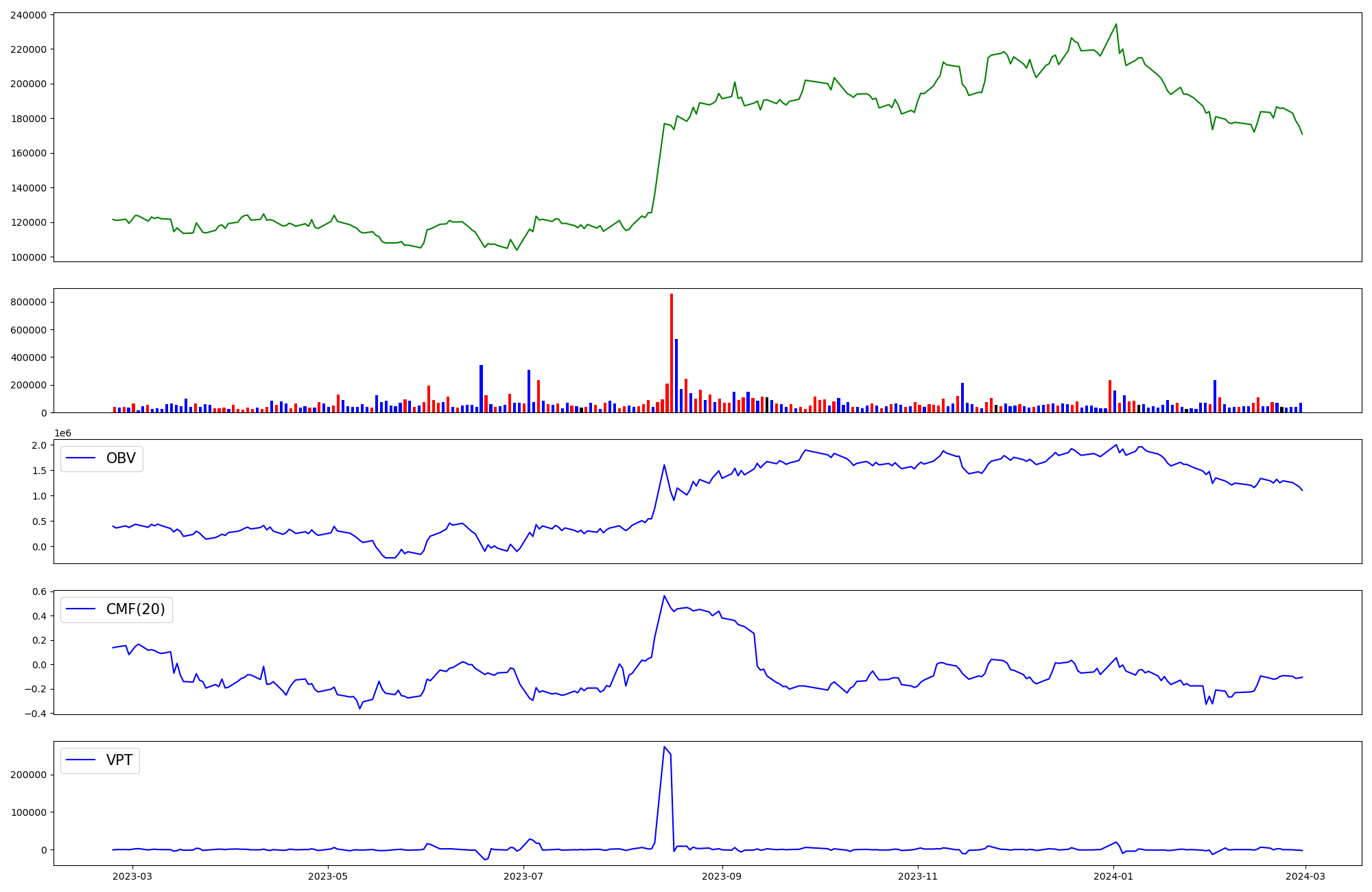Image resolution: width=1372 pixels, height=892 pixels.
Task: Click the 2023-03 x-axis date label
Action: [x=132, y=876]
